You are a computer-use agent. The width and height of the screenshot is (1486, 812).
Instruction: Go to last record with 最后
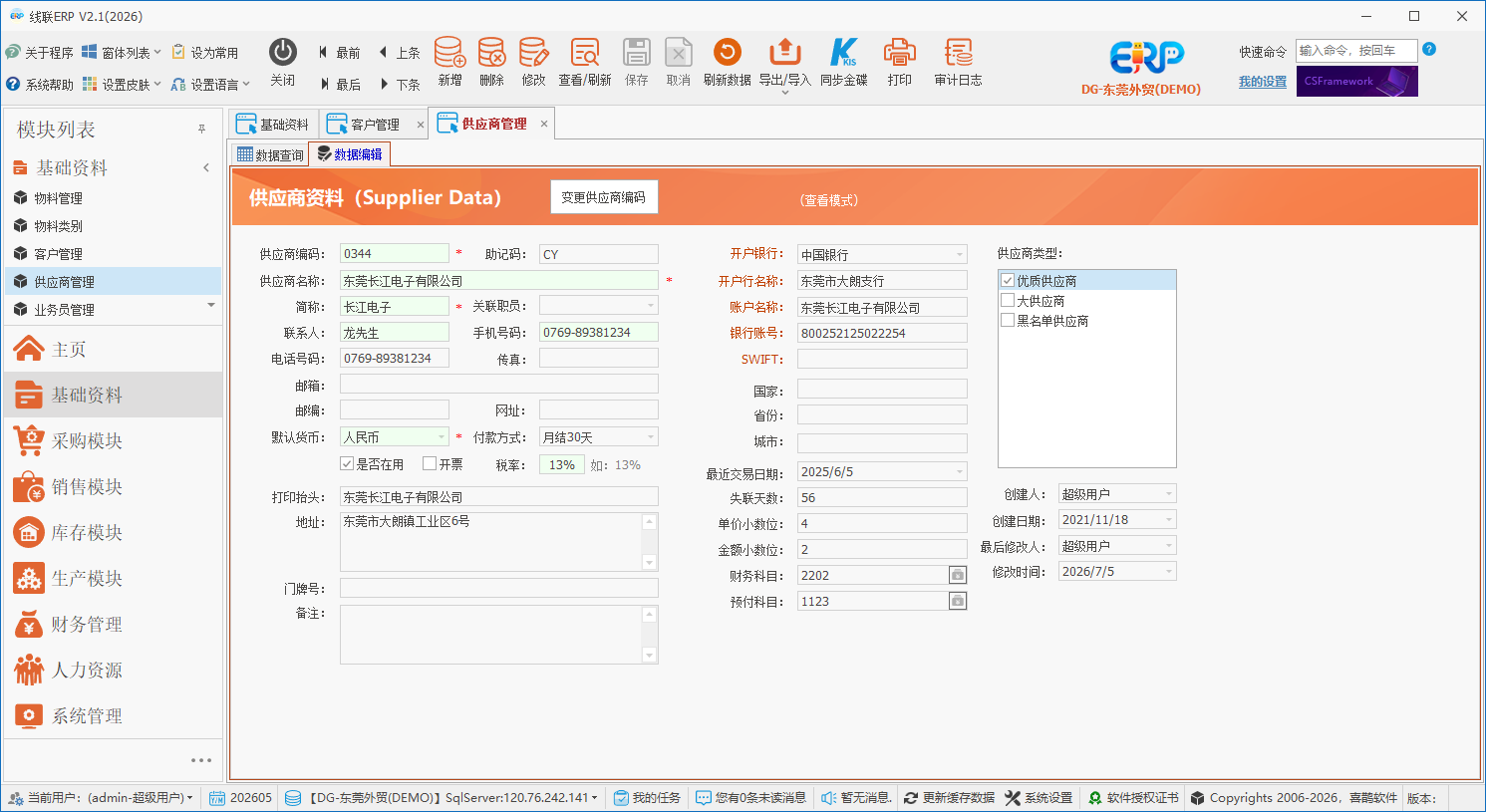[x=339, y=85]
